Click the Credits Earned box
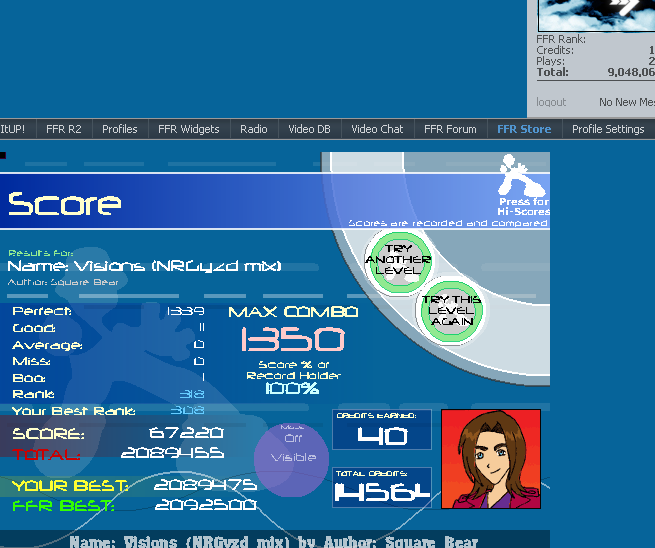 [382, 430]
